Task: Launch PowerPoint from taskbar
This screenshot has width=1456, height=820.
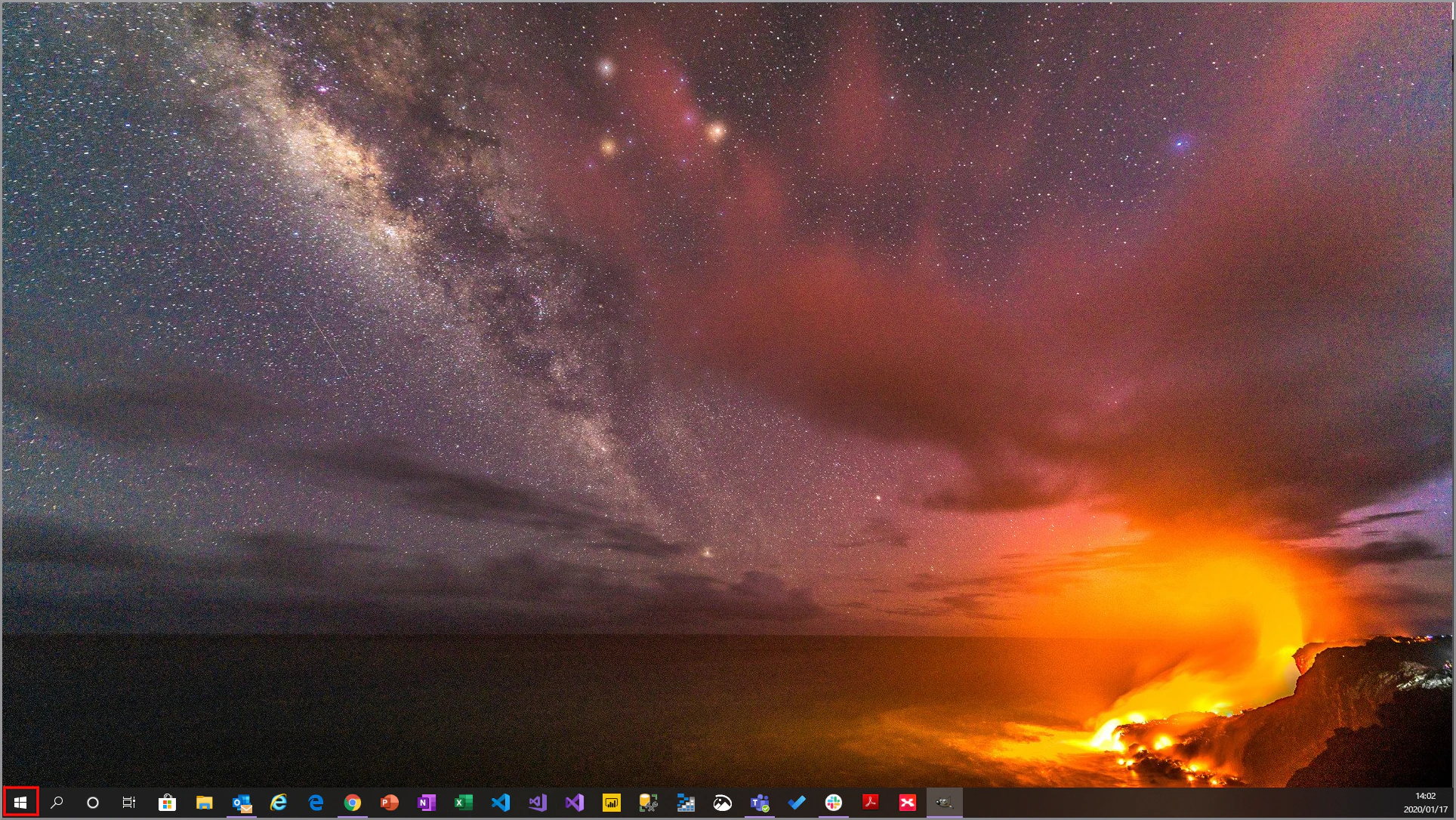Action: point(390,803)
